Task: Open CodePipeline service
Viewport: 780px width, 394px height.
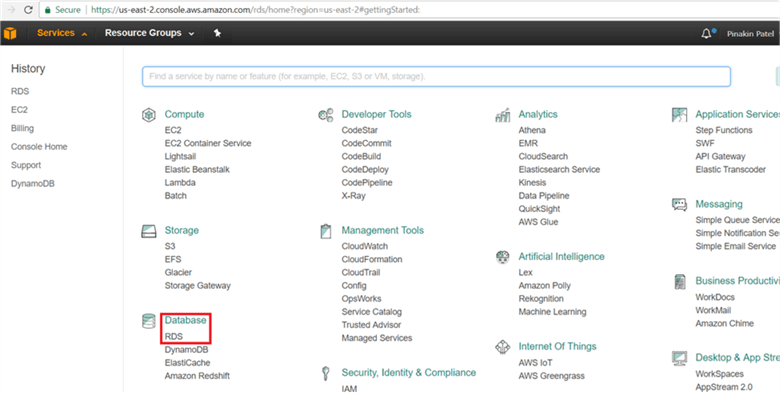Action: click(367, 183)
